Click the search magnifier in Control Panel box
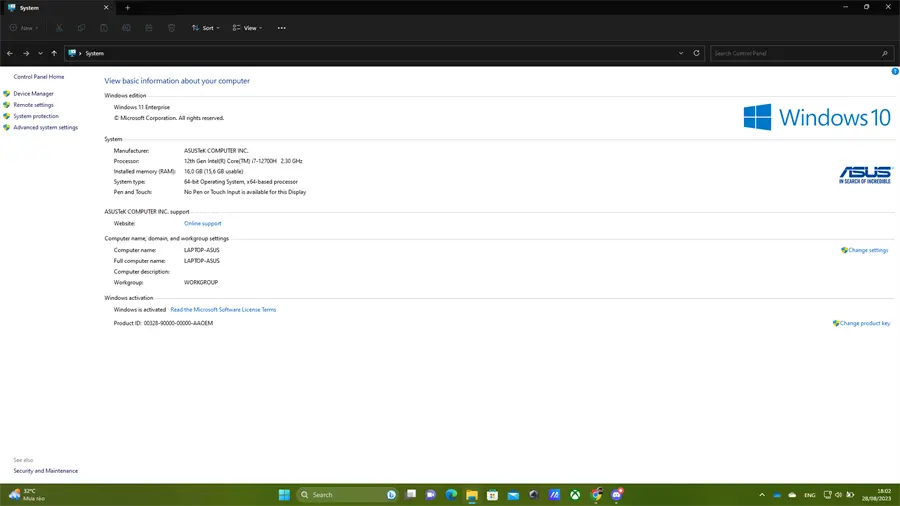This screenshot has width=900, height=506. click(885, 53)
